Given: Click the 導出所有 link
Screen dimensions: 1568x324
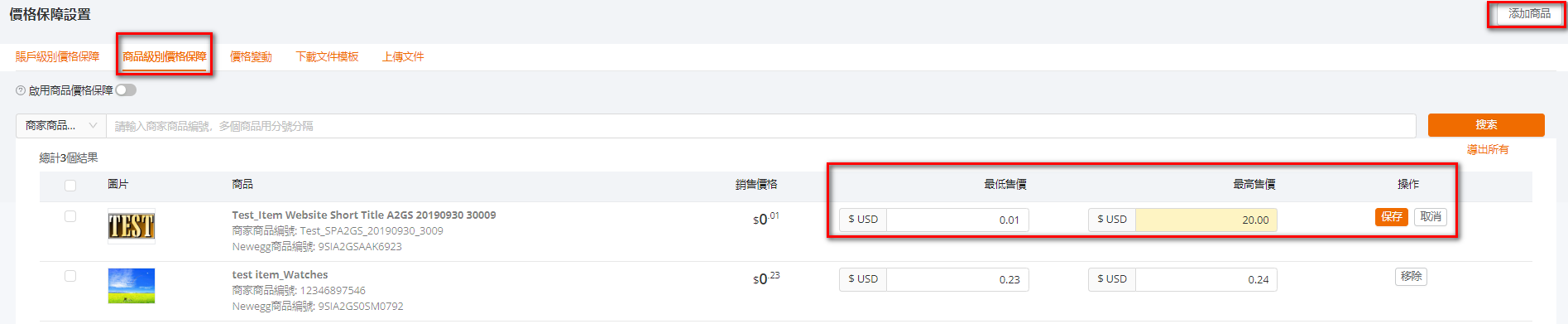Looking at the screenshot, I should click(1488, 150).
